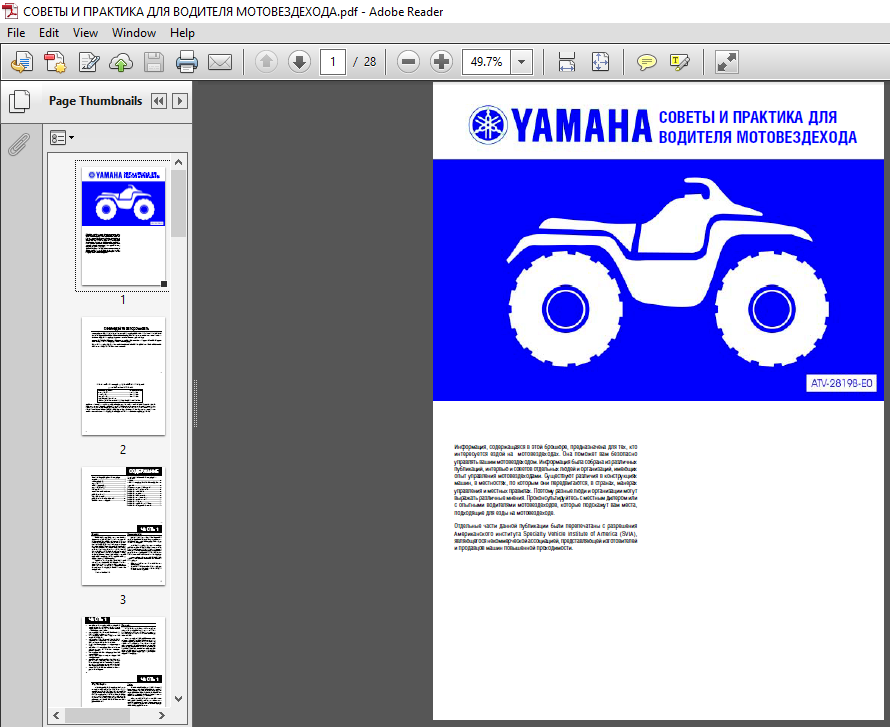Image resolution: width=890 pixels, height=727 pixels.
Task: Send the file by email envelope icon
Action: pos(220,62)
